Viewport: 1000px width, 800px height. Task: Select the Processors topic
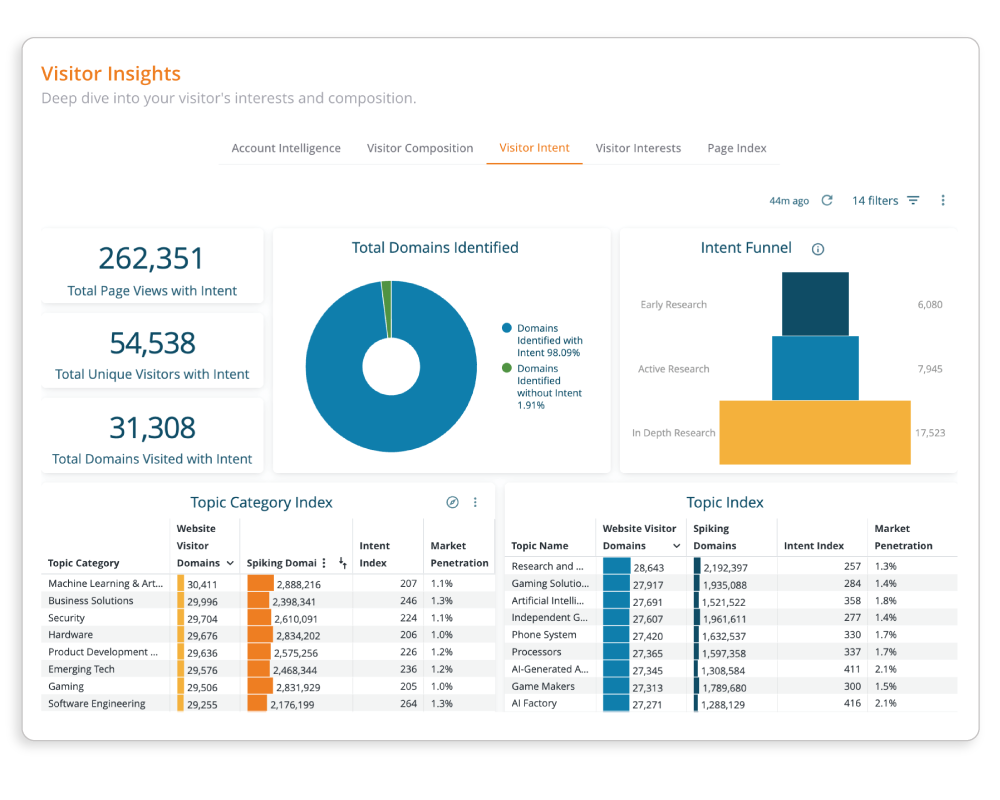click(x=536, y=652)
